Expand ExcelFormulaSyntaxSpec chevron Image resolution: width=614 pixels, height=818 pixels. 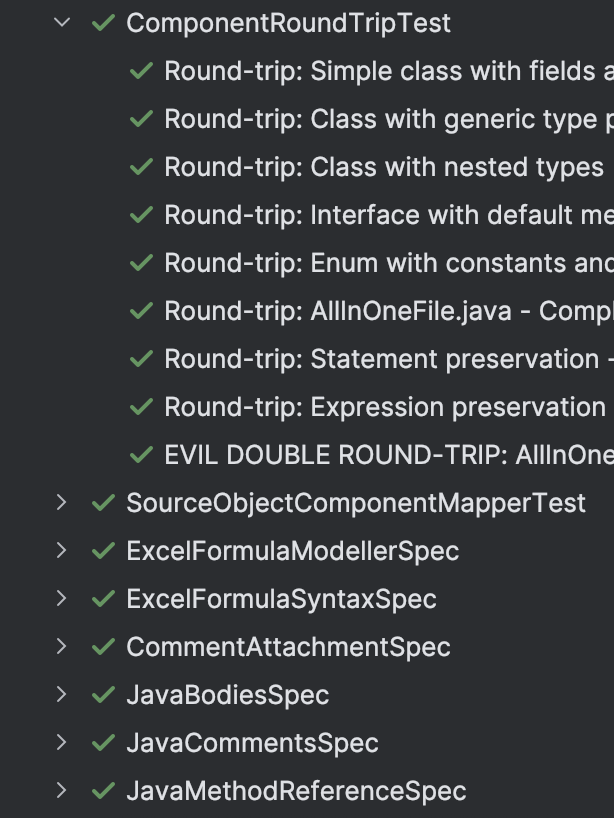click(62, 599)
